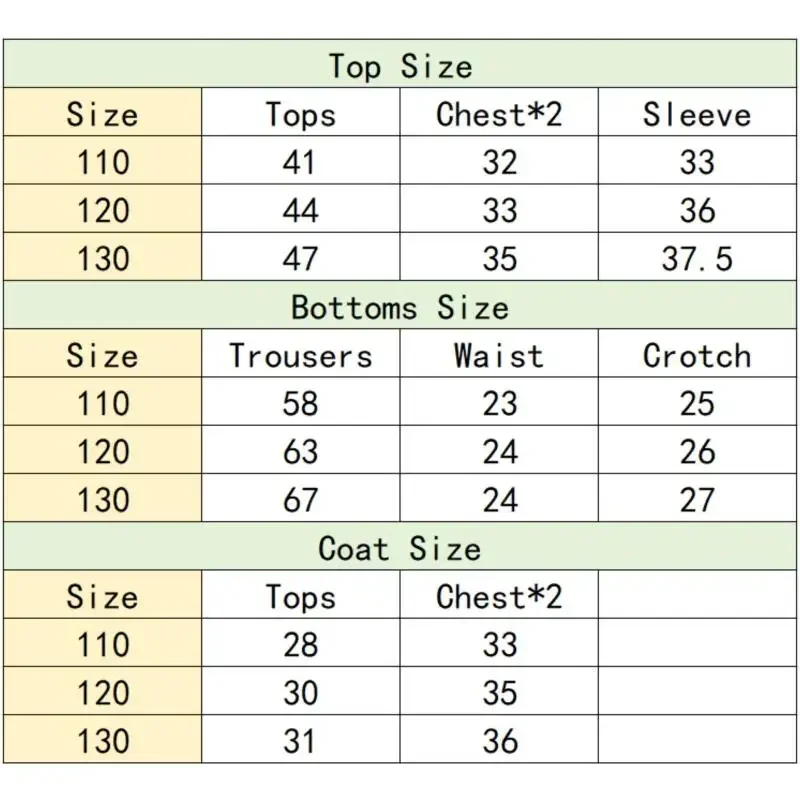800x800 pixels.
Task: Click coat tops value 28
Action: click(300, 645)
